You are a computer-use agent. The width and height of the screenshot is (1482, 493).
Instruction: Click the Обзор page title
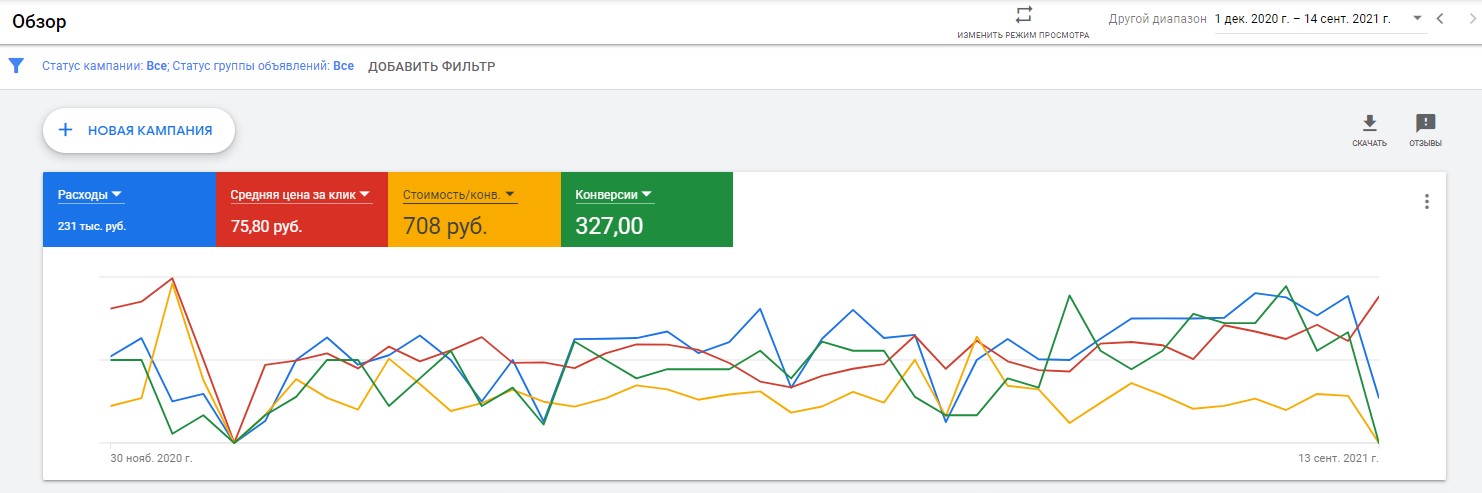point(39,21)
